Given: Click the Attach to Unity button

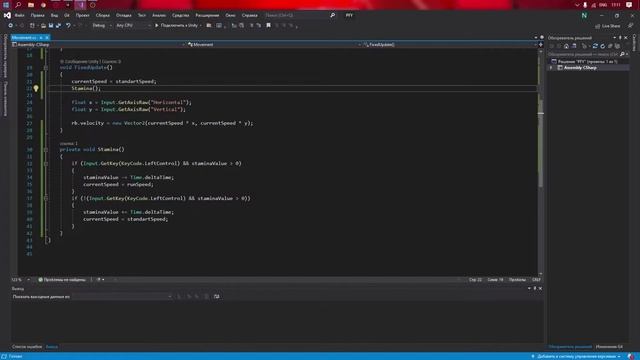Looking at the screenshot, I should click(x=178, y=25).
